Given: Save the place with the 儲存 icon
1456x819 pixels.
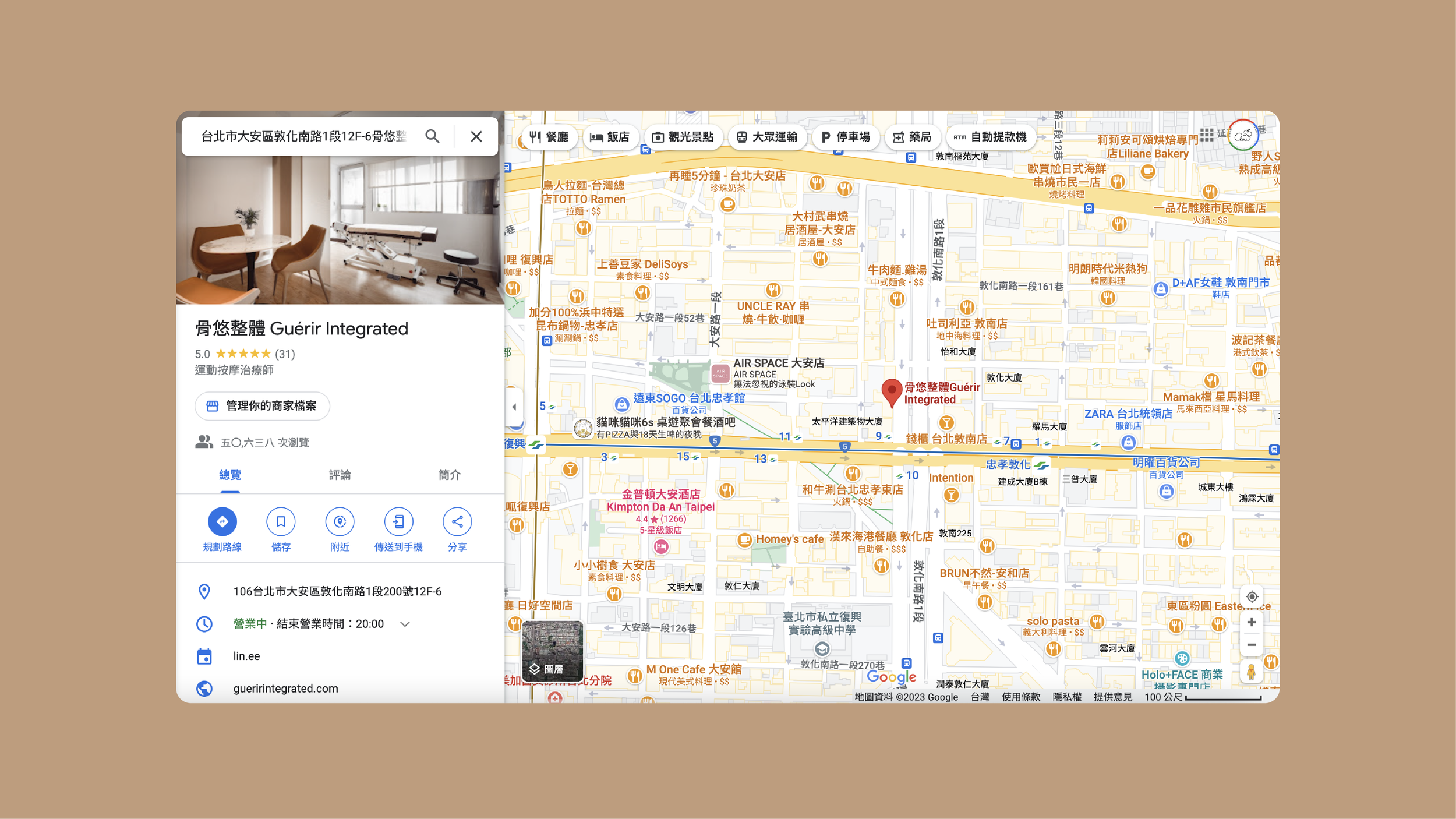Looking at the screenshot, I should 281,521.
